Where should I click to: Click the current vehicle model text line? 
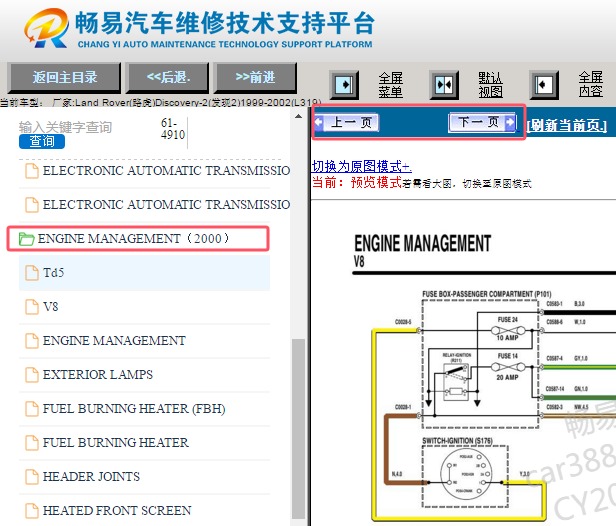click(x=160, y=103)
